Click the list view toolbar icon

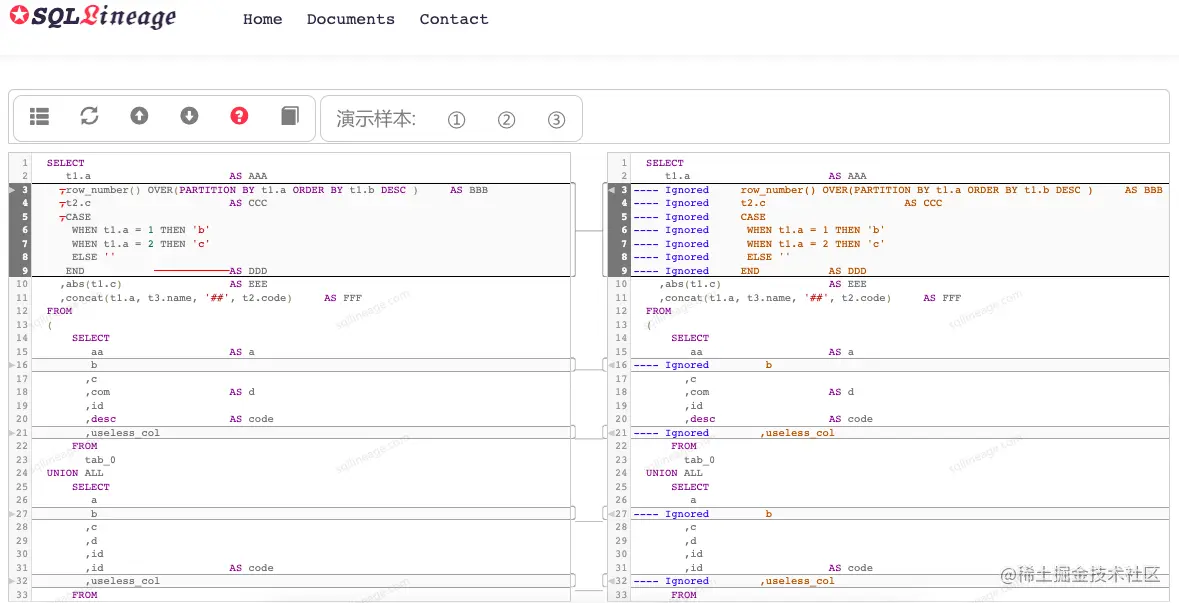[x=39, y=116]
